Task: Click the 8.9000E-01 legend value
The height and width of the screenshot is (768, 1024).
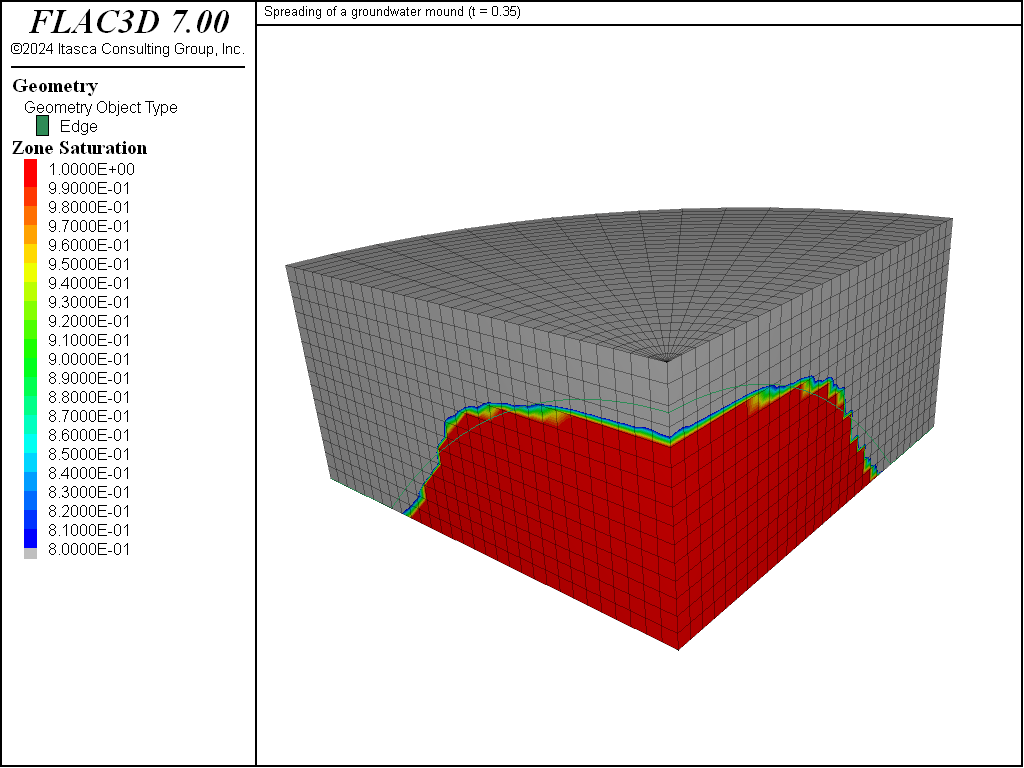Action: (x=89, y=377)
